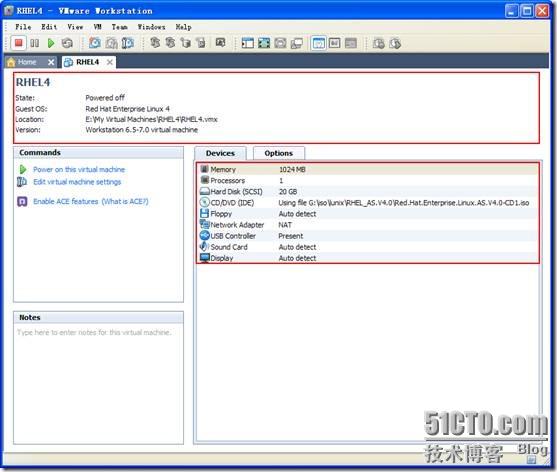557x472 pixels.
Task: Click the Commands panel header
Action: coord(98,153)
